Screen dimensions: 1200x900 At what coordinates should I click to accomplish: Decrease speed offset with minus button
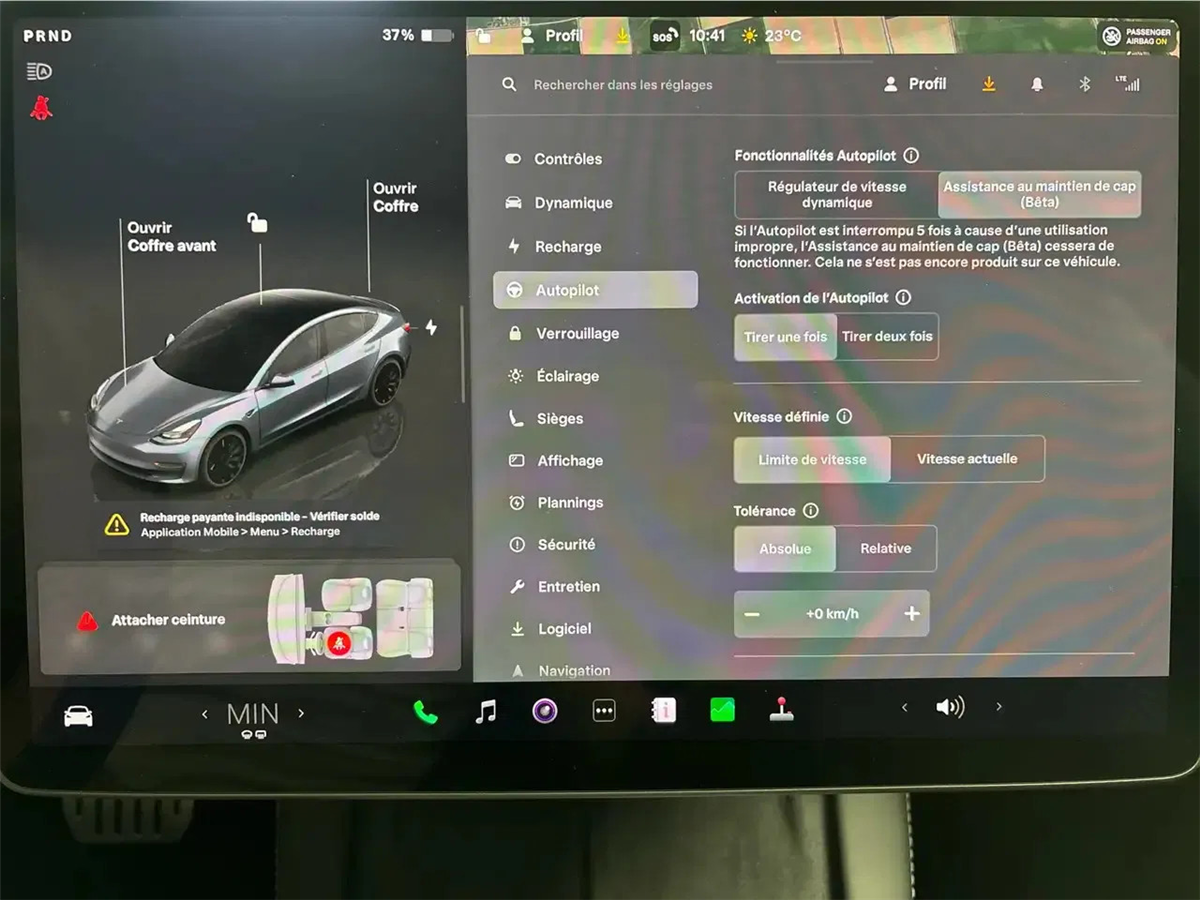[753, 614]
